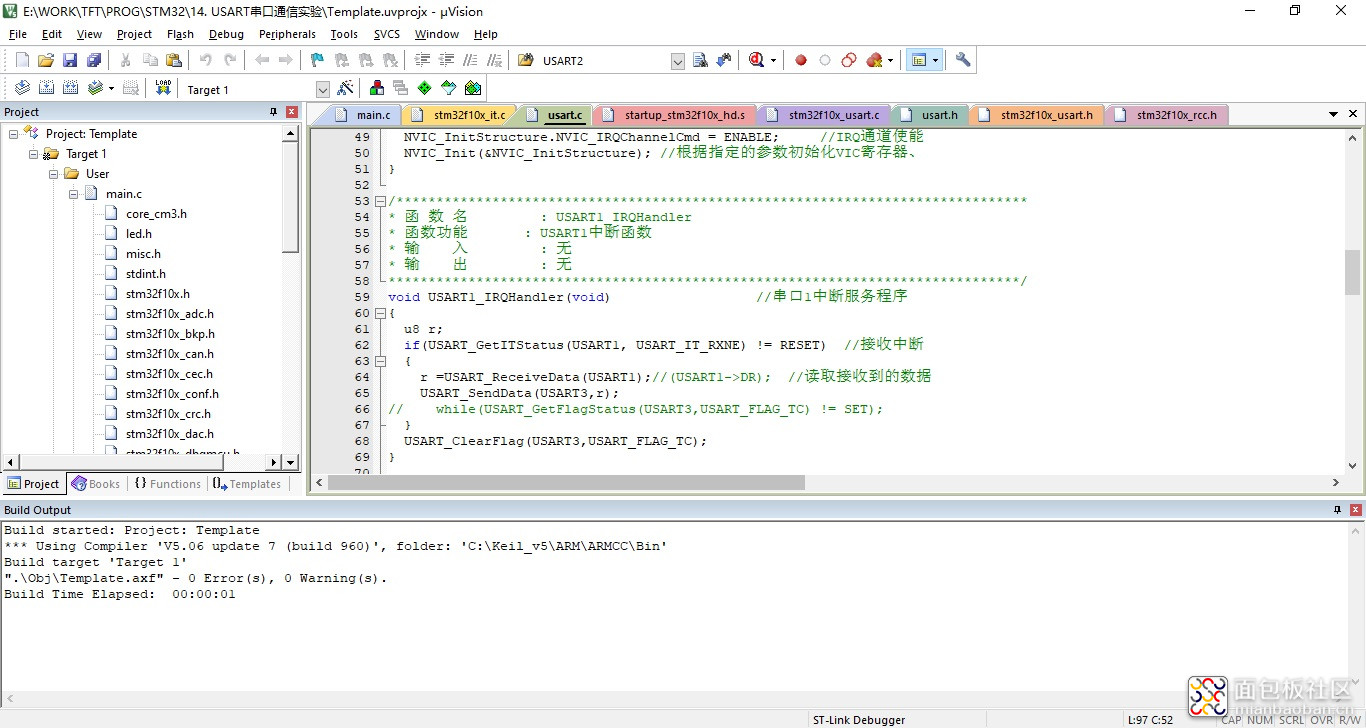Open the Pack Installer icon
The width and height of the screenshot is (1366, 728).
[x=473, y=88]
